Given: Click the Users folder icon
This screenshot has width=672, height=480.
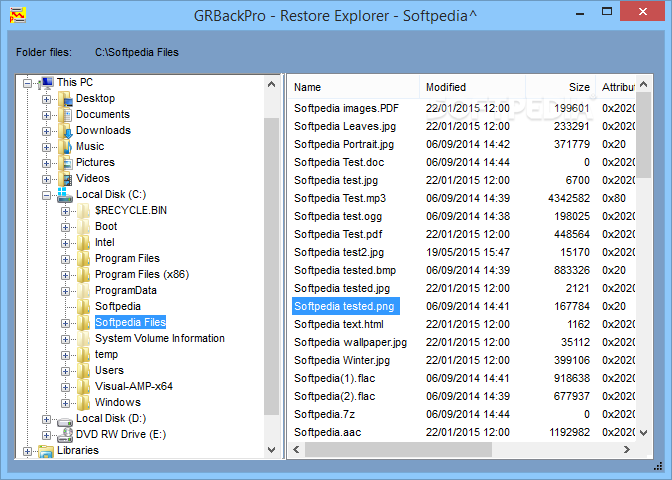Looking at the screenshot, I should (x=84, y=371).
